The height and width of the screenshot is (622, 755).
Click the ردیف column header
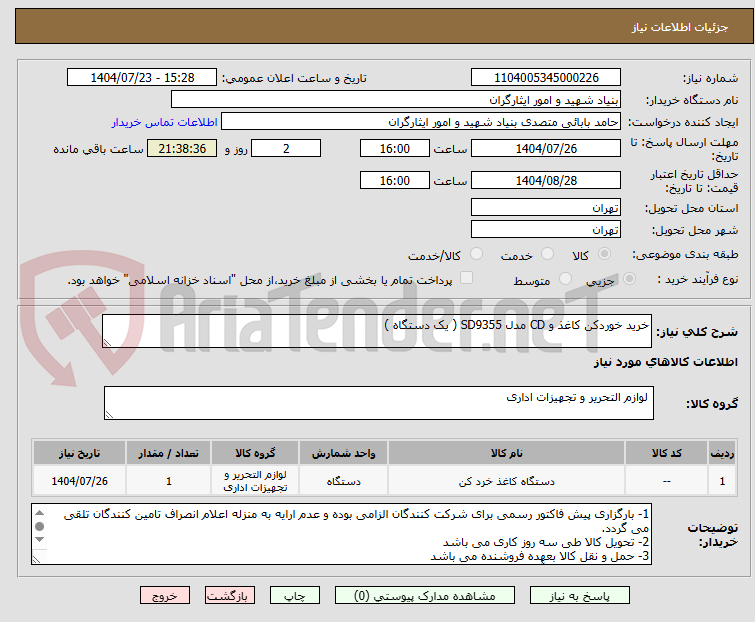[722, 453]
